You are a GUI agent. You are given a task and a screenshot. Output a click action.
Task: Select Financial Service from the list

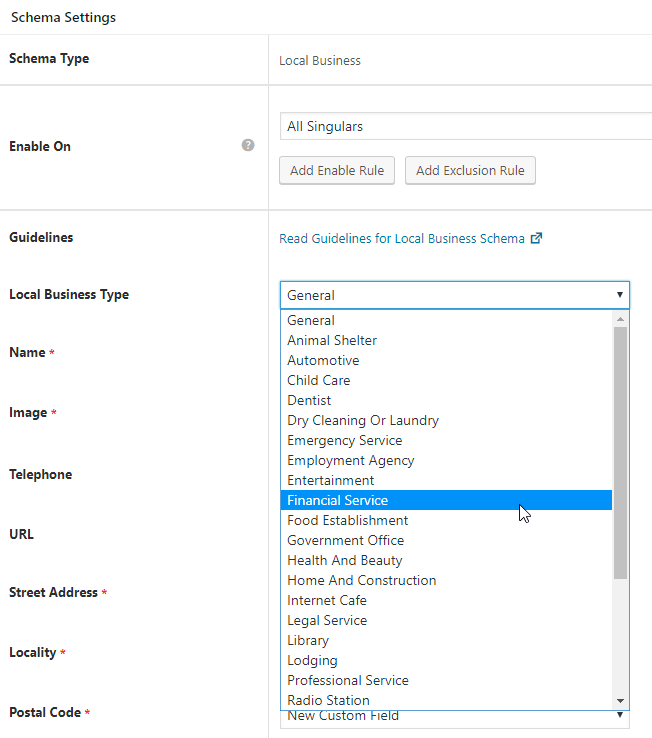337,500
